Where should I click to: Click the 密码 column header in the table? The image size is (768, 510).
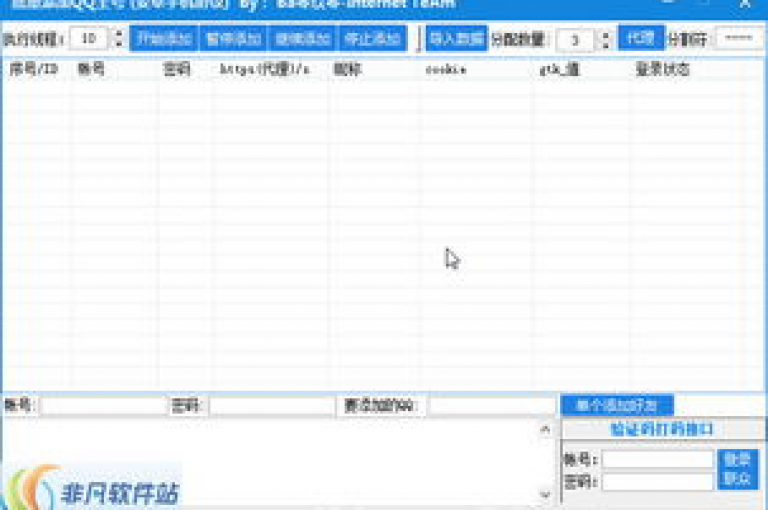click(185, 69)
